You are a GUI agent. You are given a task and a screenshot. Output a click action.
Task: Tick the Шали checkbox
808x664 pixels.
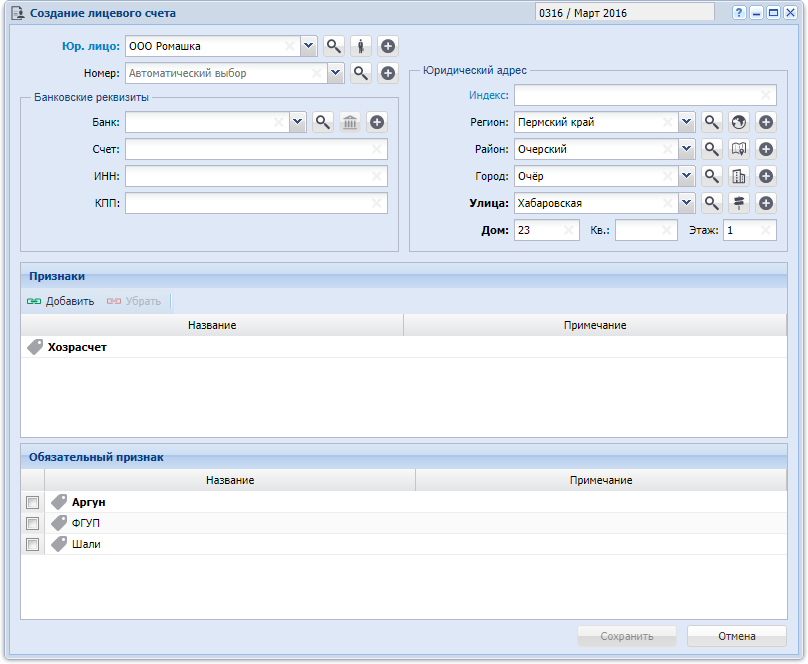32,544
